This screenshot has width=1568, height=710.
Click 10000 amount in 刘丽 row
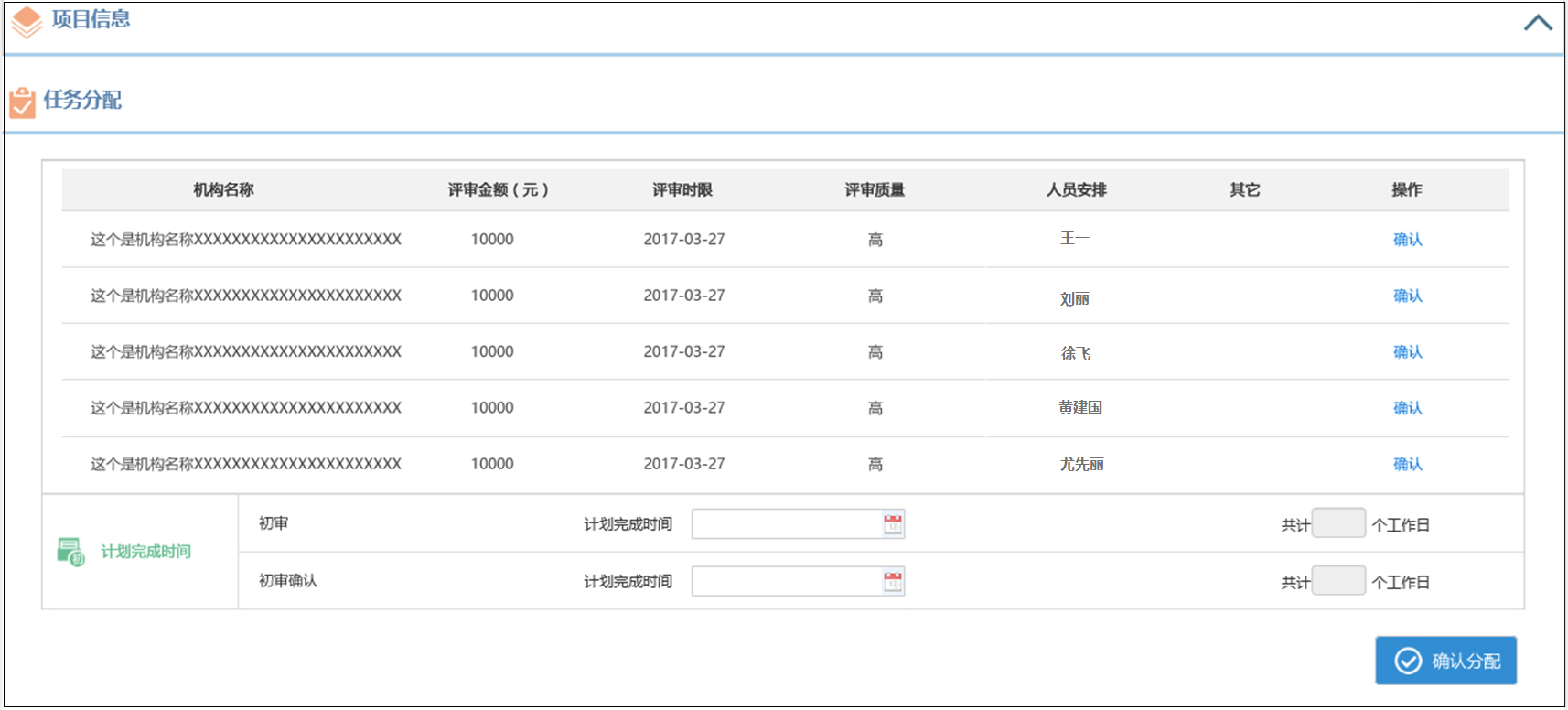click(x=492, y=296)
